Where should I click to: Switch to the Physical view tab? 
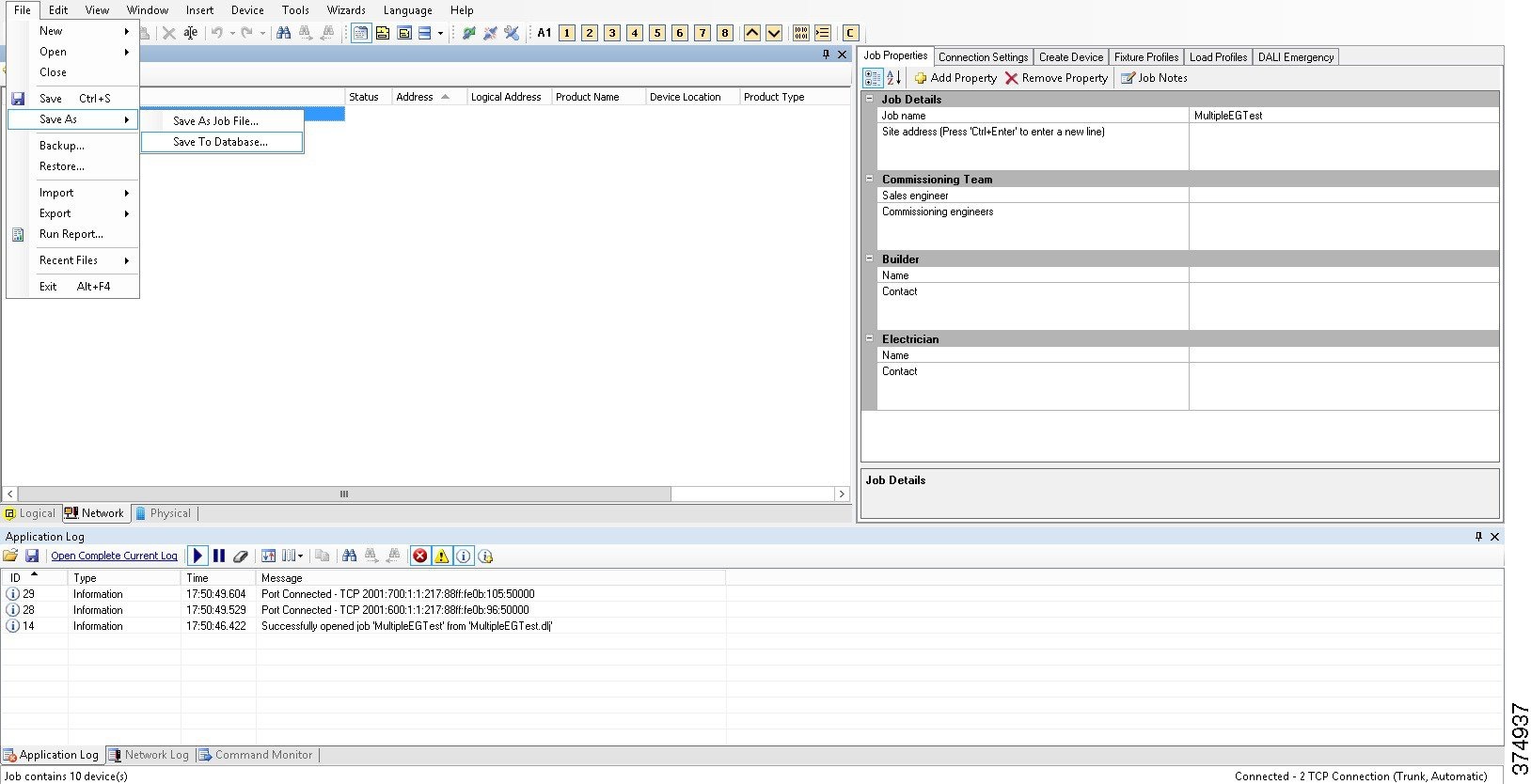(x=163, y=513)
